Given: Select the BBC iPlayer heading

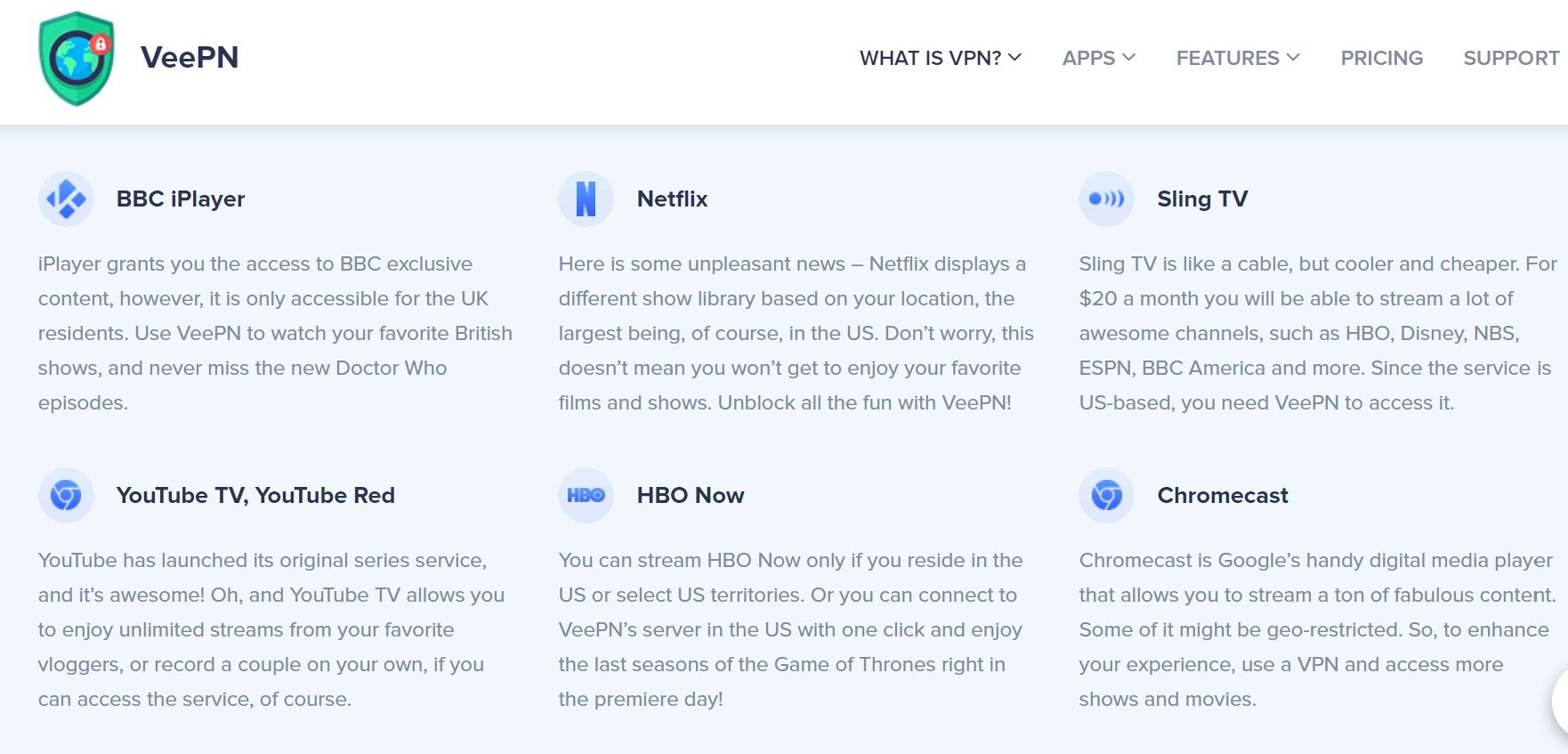Looking at the screenshot, I should click(x=181, y=199).
